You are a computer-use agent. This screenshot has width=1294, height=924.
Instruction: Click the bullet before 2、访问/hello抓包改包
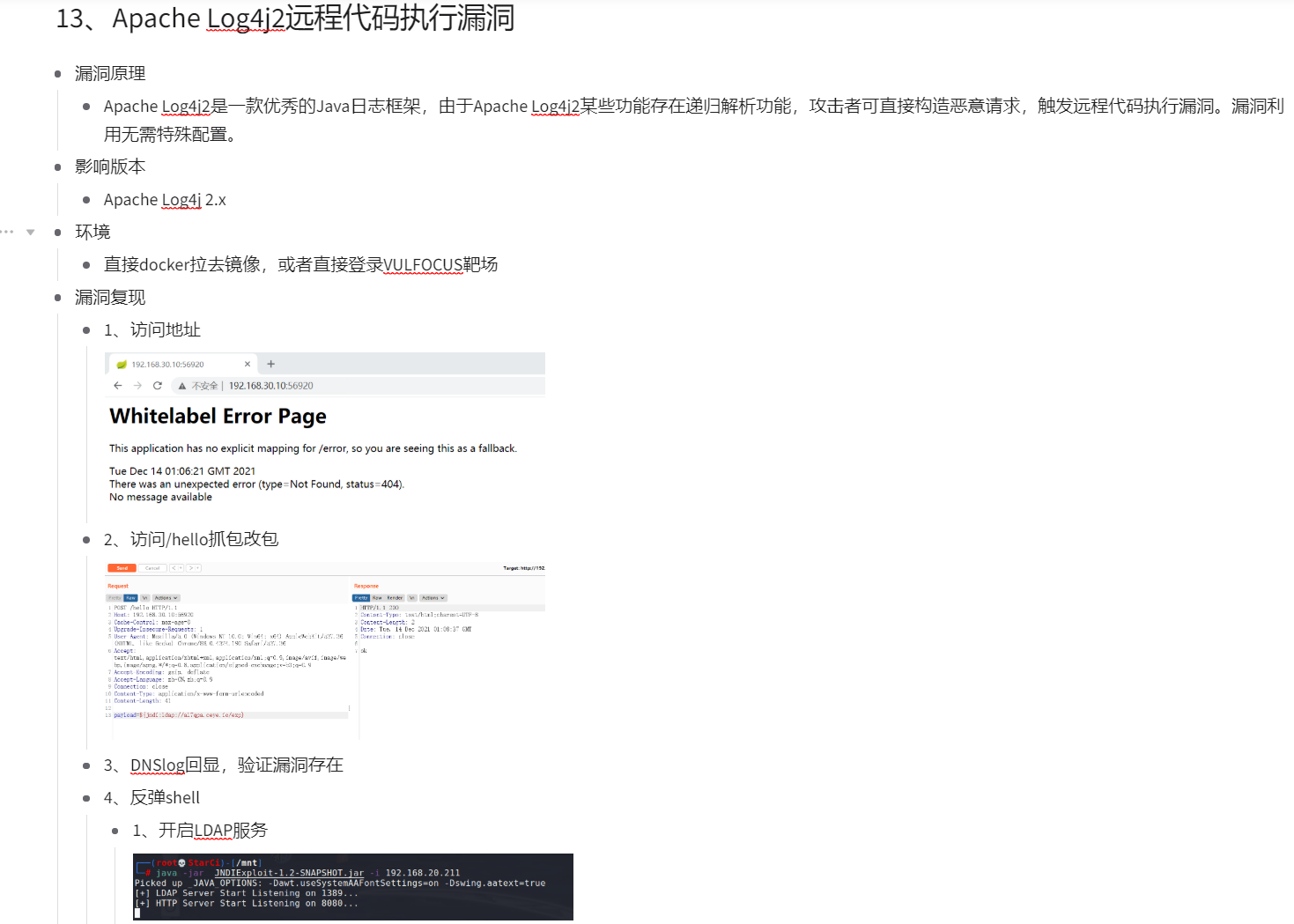86,540
